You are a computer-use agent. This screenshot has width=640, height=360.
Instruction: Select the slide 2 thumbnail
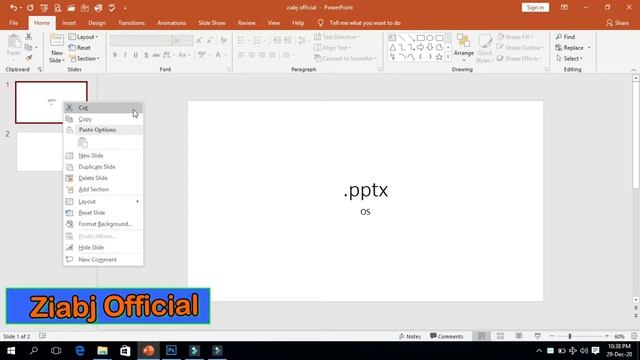(x=40, y=151)
